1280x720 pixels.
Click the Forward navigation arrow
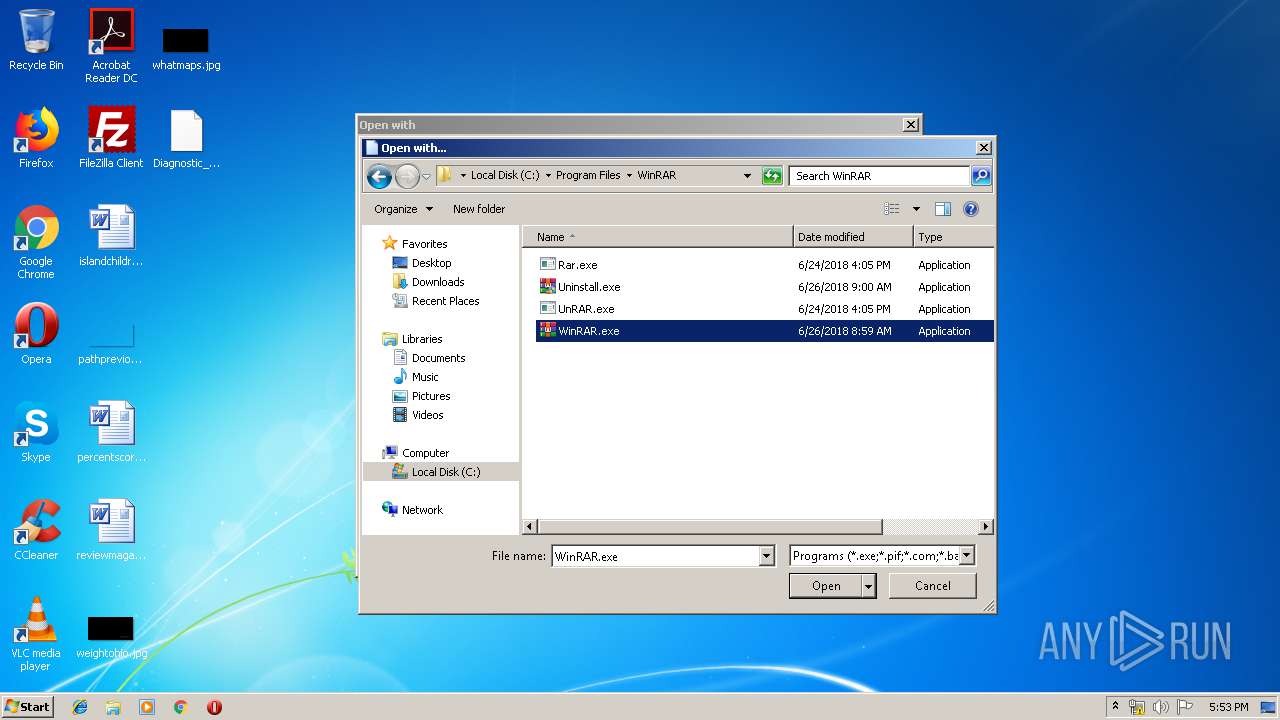407,176
